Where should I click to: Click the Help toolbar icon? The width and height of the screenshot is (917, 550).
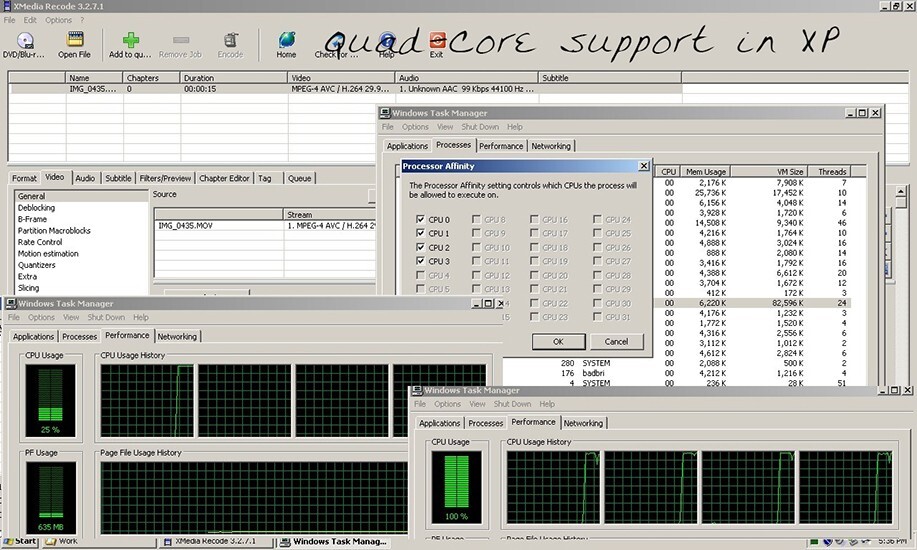[387, 41]
